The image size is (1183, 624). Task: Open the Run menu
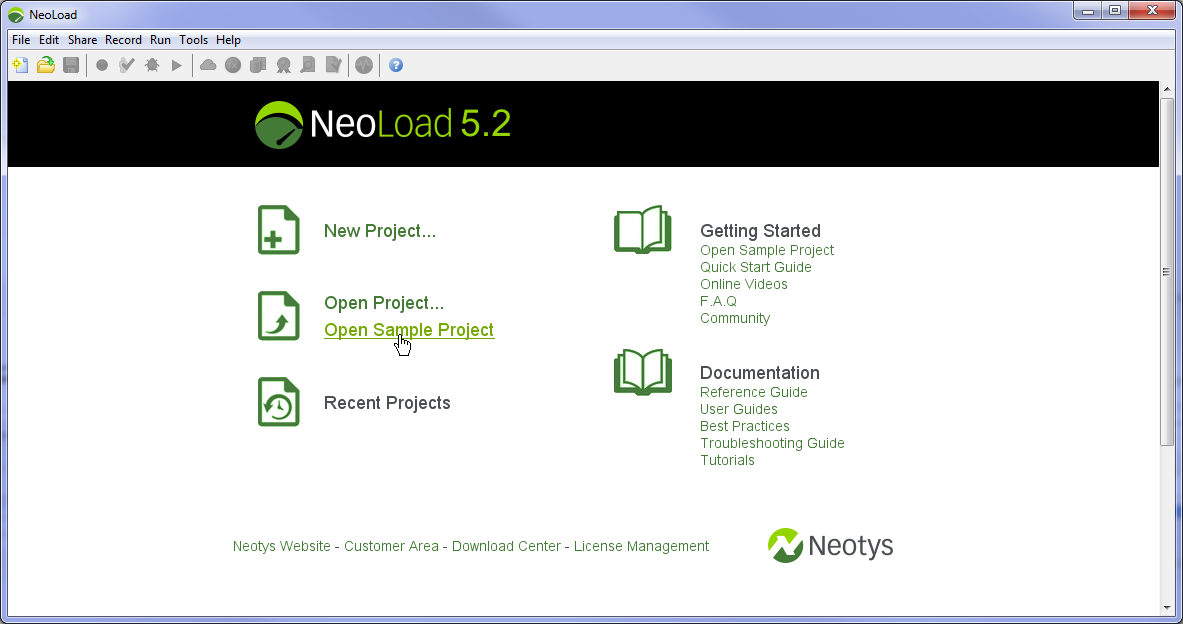pyautogui.click(x=160, y=40)
